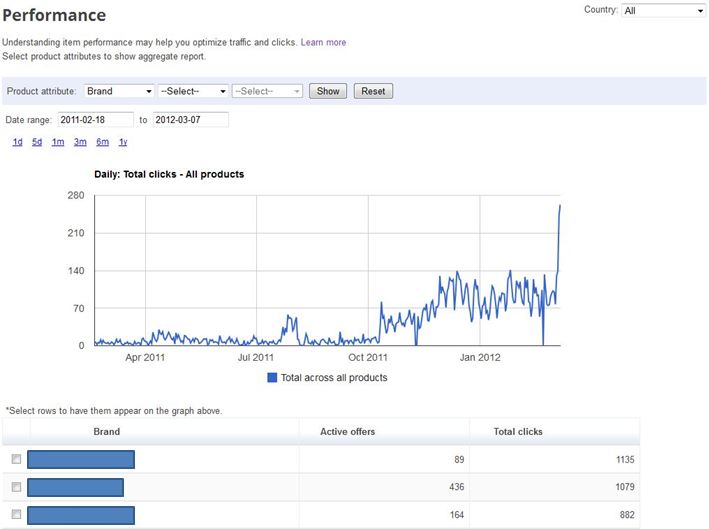Click the Learn more link
Image resolution: width=709 pixels, height=529 pixels.
pyautogui.click(x=323, y=42)
